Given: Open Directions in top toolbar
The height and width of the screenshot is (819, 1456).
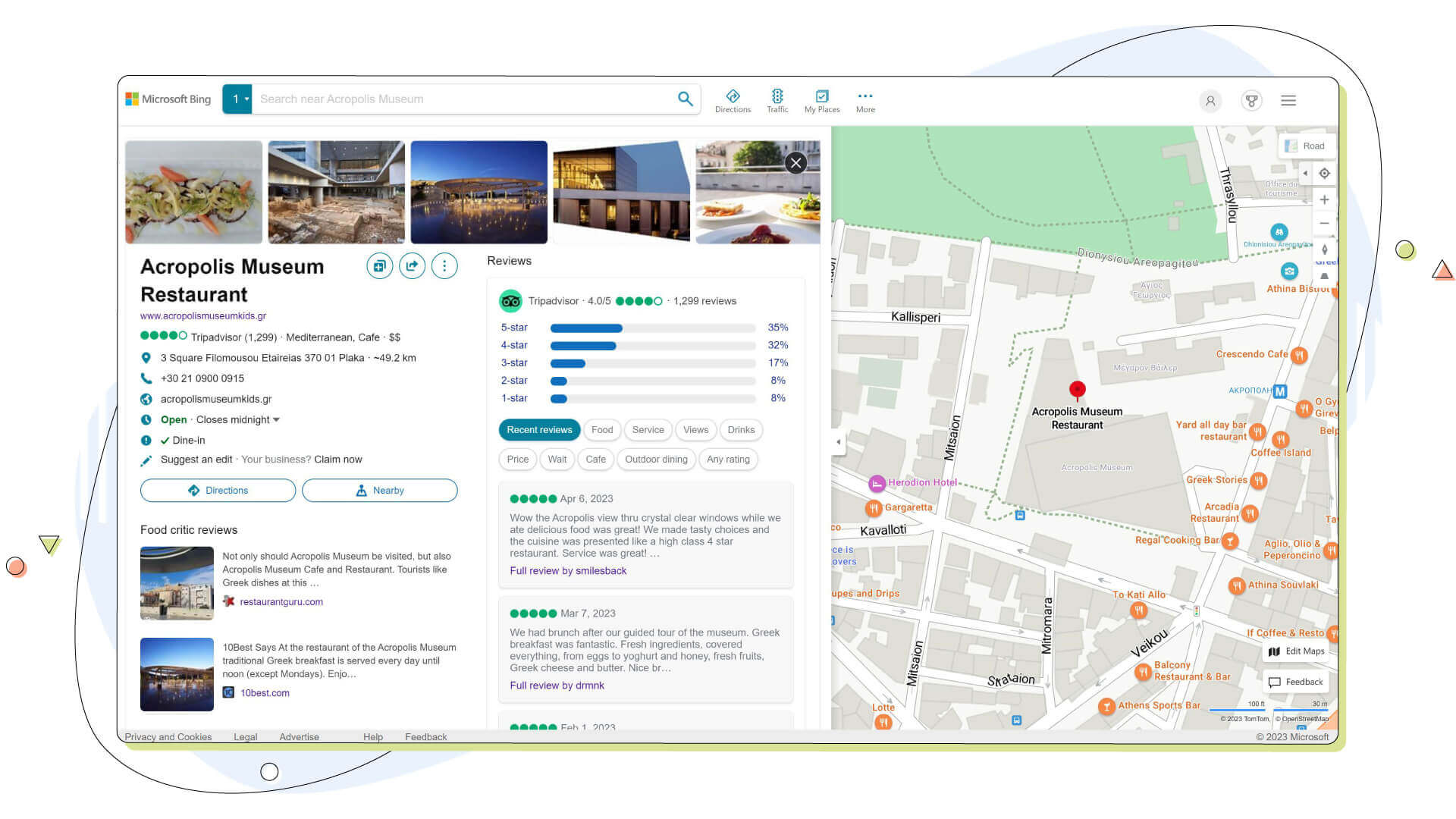Looking at the screenshot, I should point(733,101).
